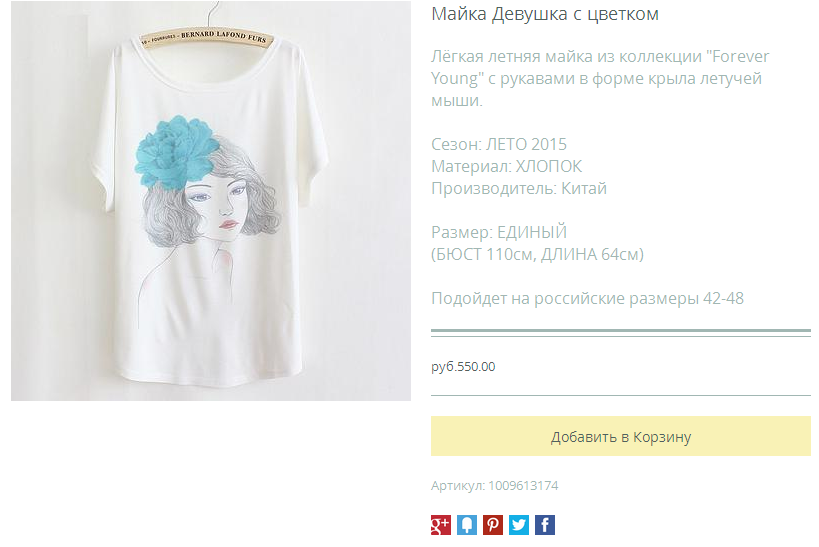Click the price руб.550.00
The height and width of the screenshot is (547, 819).
pos(463,367)
